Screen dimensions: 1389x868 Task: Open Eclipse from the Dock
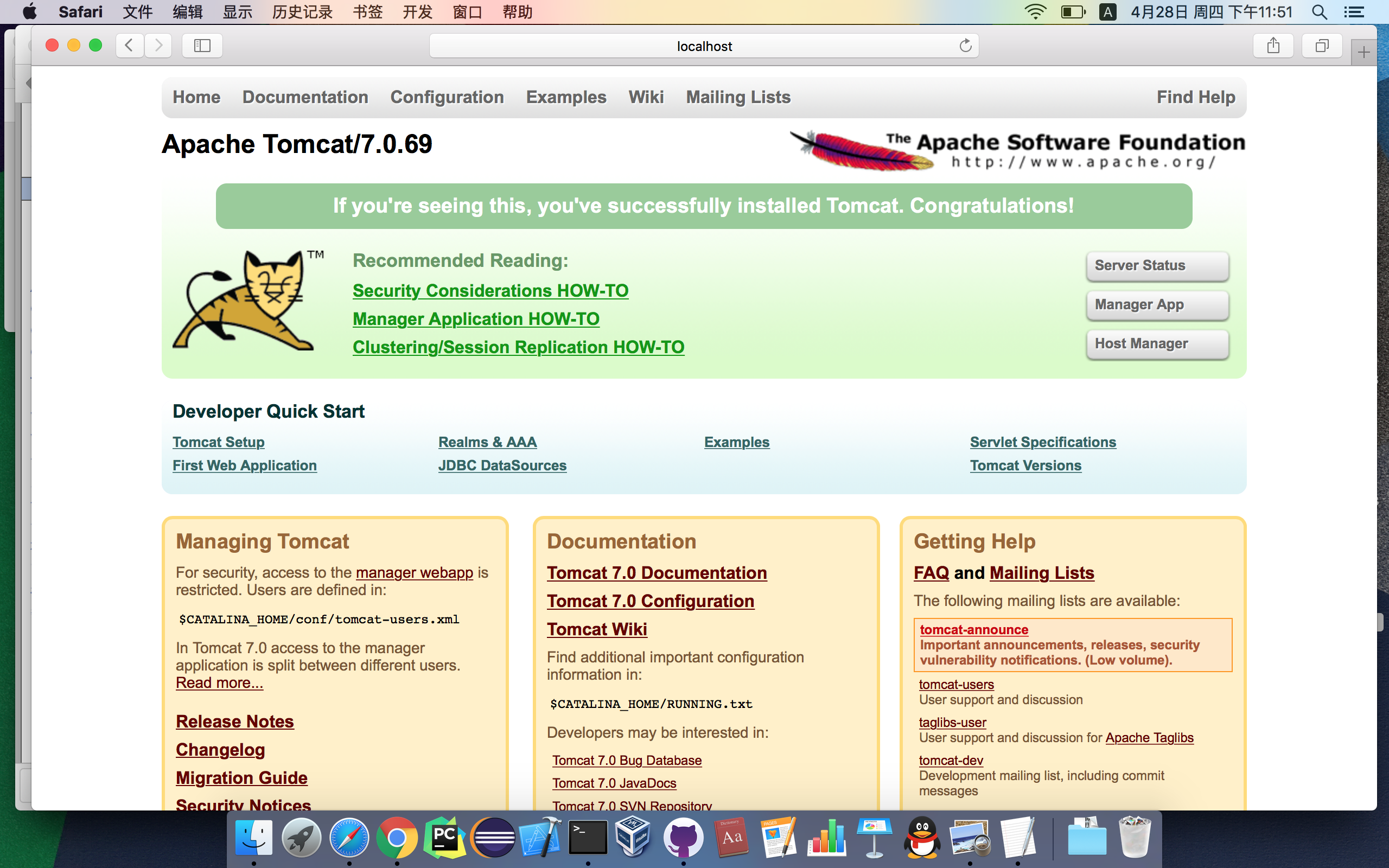(493, 838)
